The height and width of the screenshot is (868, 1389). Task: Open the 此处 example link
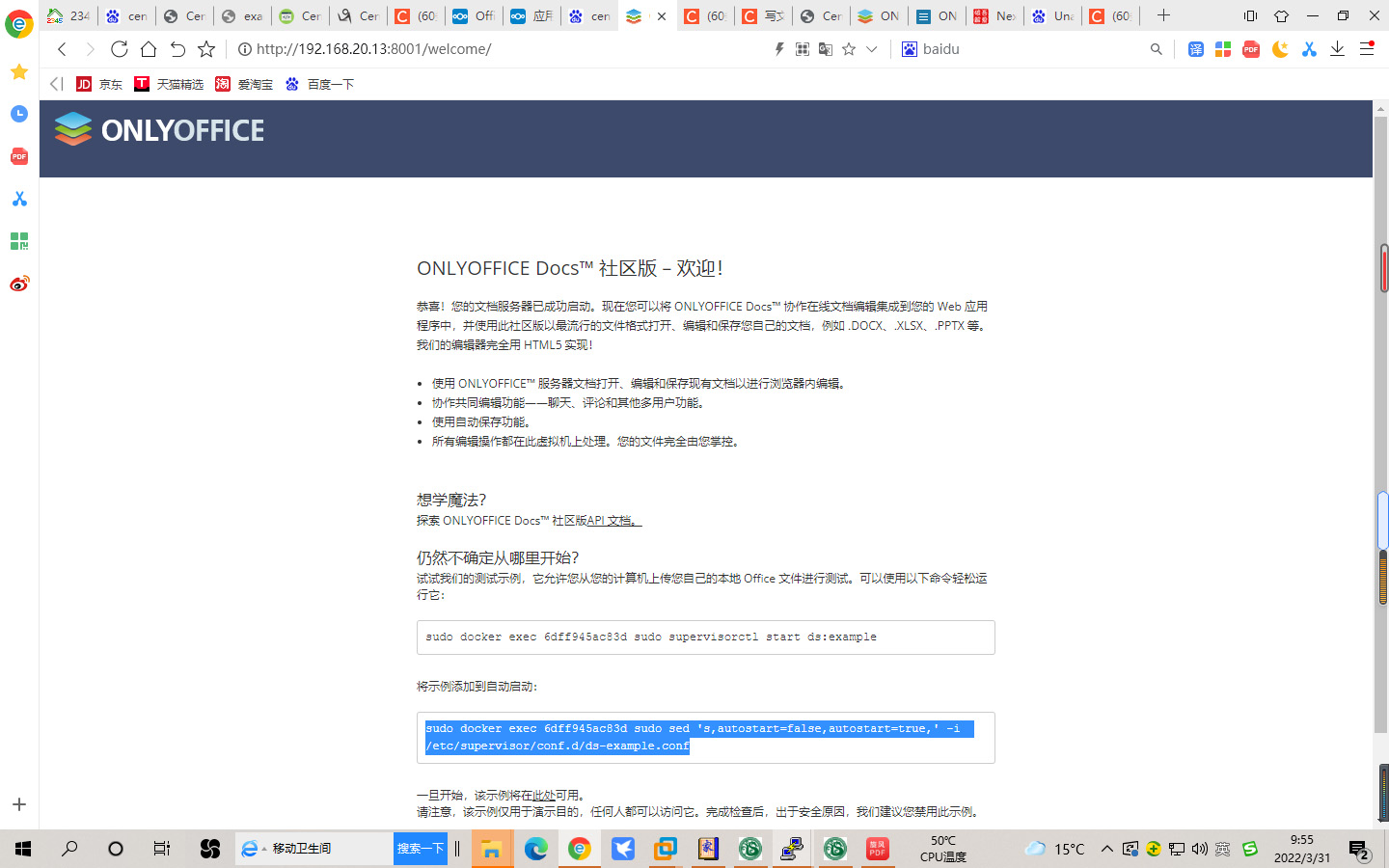543,796
